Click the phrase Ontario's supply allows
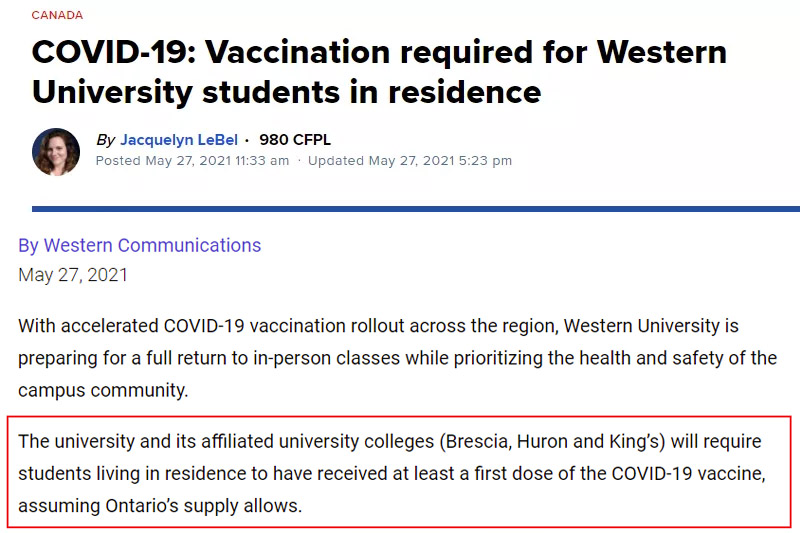Viewport: 800px width, 533px height. 204,505
